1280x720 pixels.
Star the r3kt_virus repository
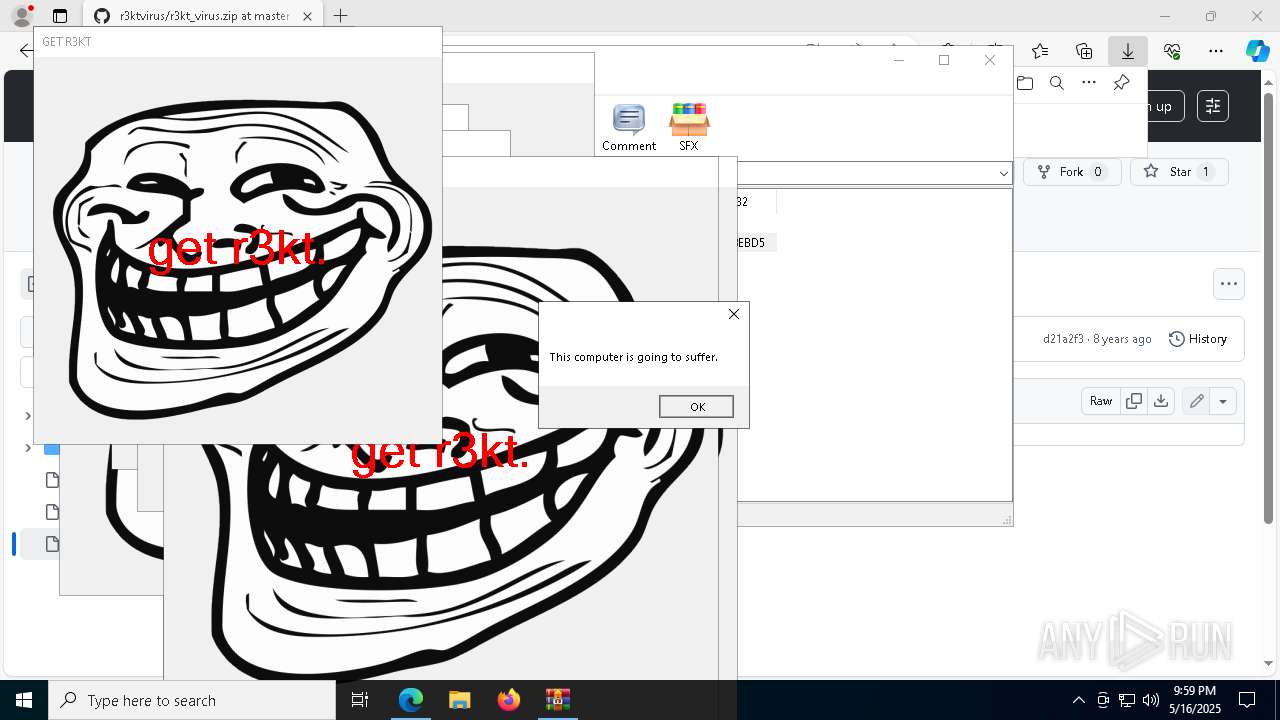tap(1179, 172)
